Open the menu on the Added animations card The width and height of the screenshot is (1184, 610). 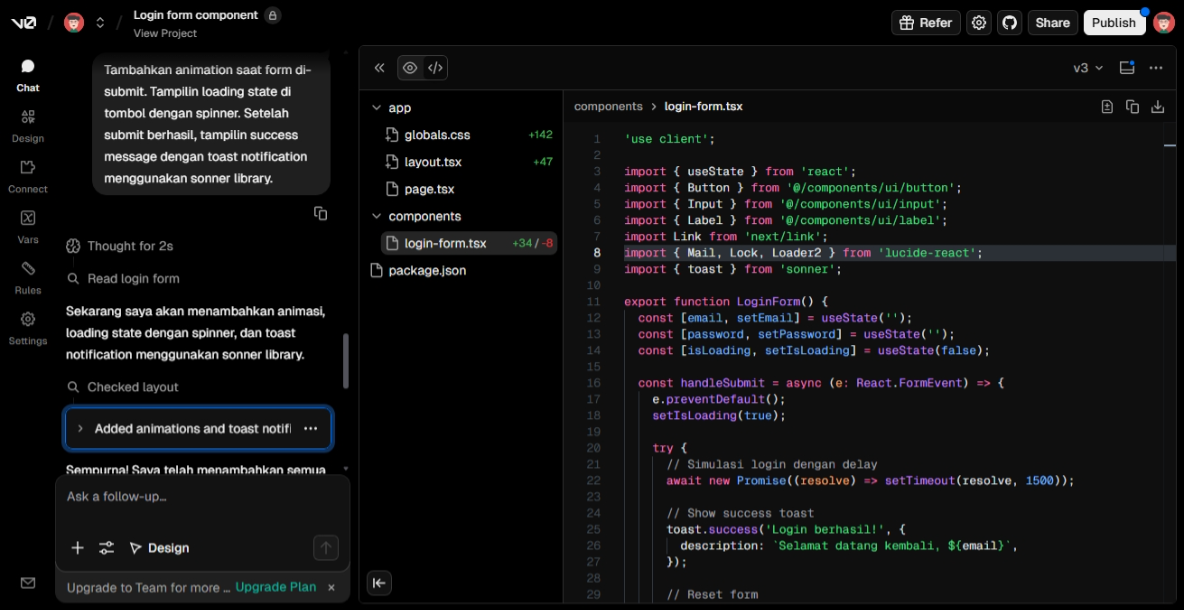tap(311, 428)
